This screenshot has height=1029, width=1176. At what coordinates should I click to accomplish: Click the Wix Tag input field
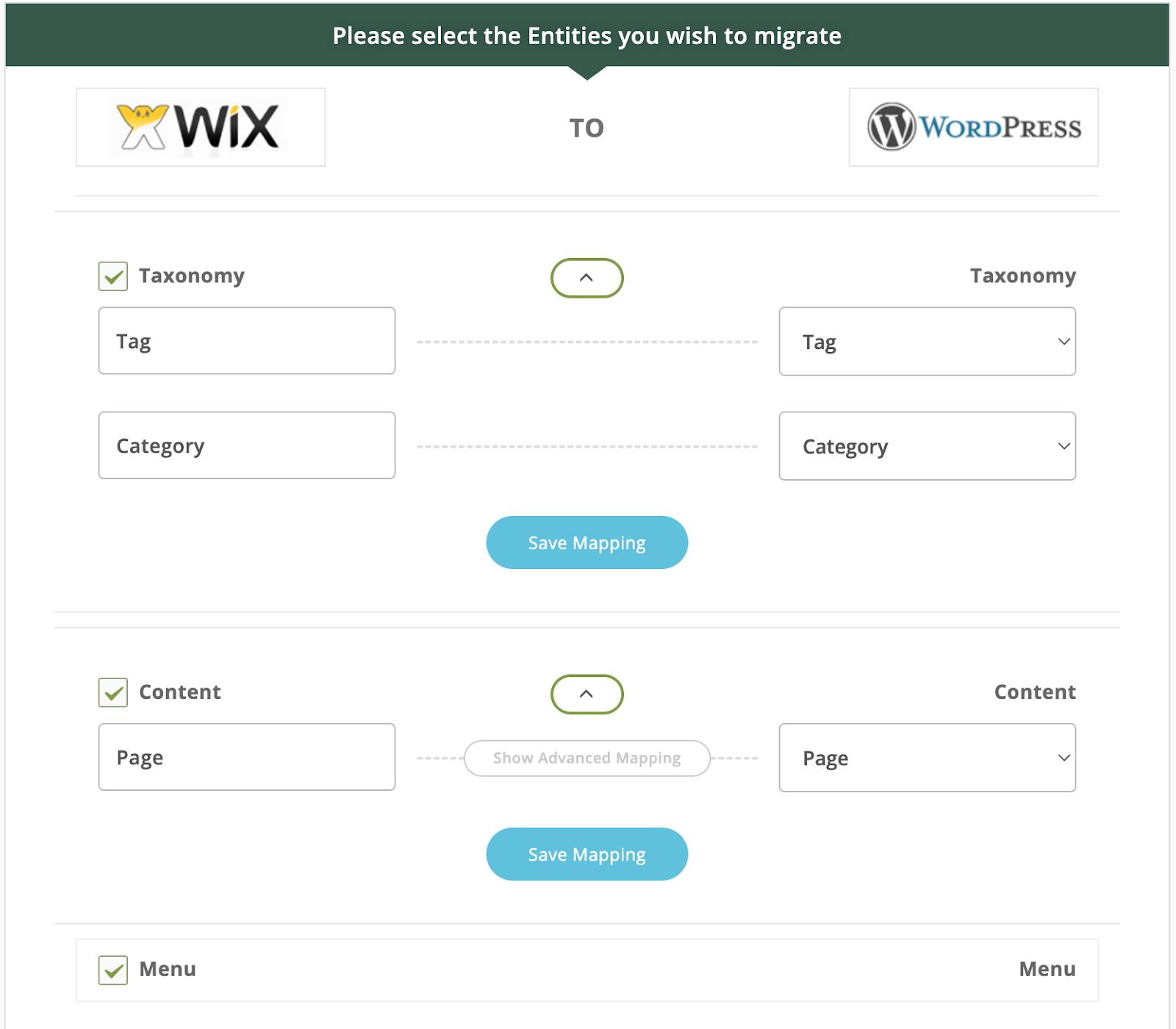tap(246, 340)
